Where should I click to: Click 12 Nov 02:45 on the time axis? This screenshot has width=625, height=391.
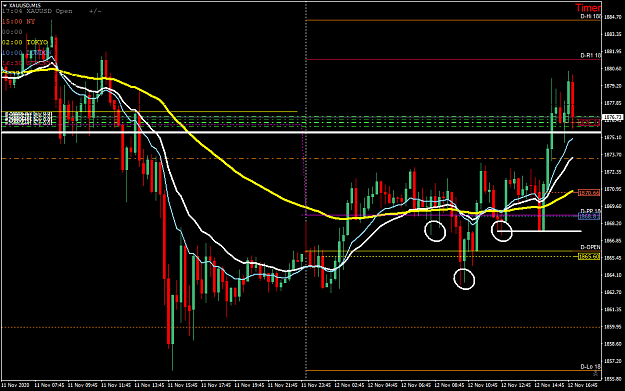[349, 385]
